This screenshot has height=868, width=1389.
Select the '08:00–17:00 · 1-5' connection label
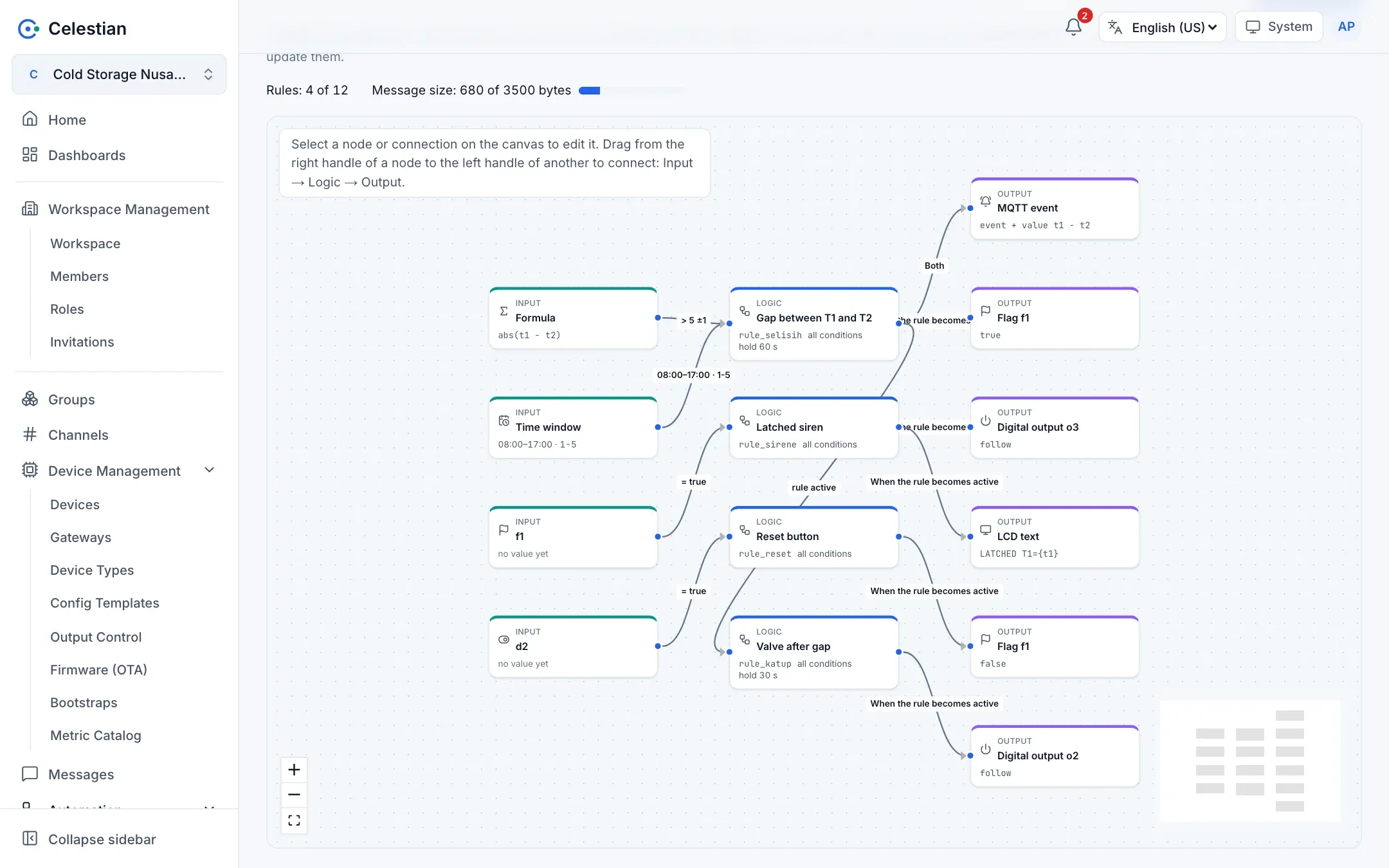click(693, 375)
